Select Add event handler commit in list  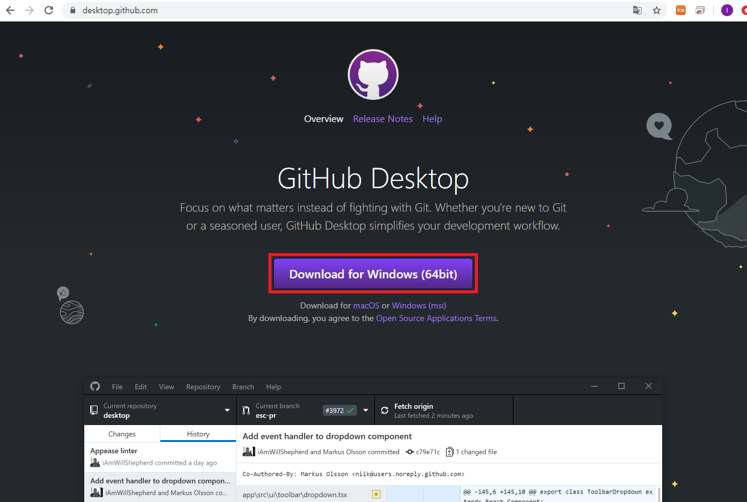[x=160, y=486]
